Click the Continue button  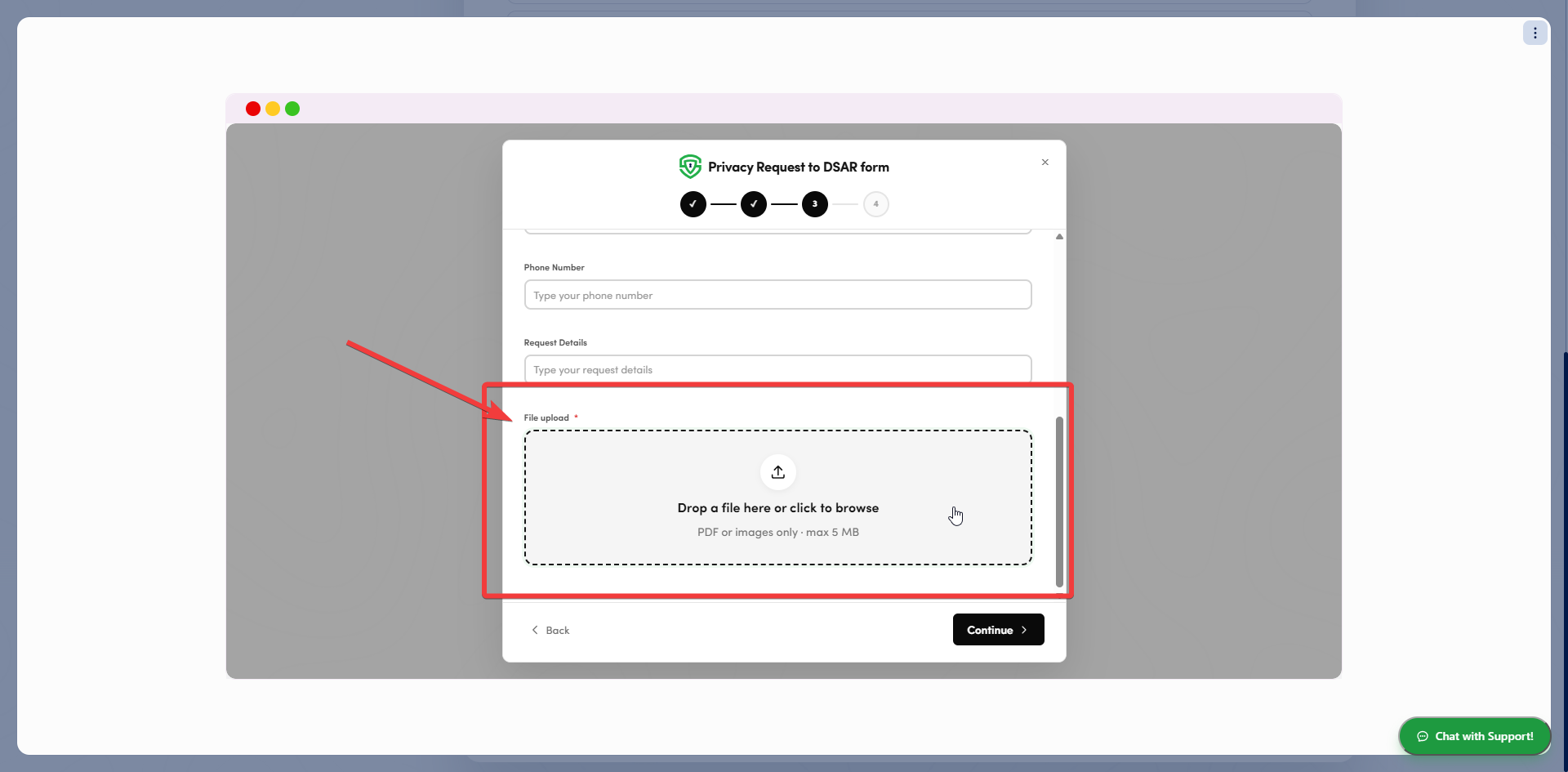tap(998, 630)
